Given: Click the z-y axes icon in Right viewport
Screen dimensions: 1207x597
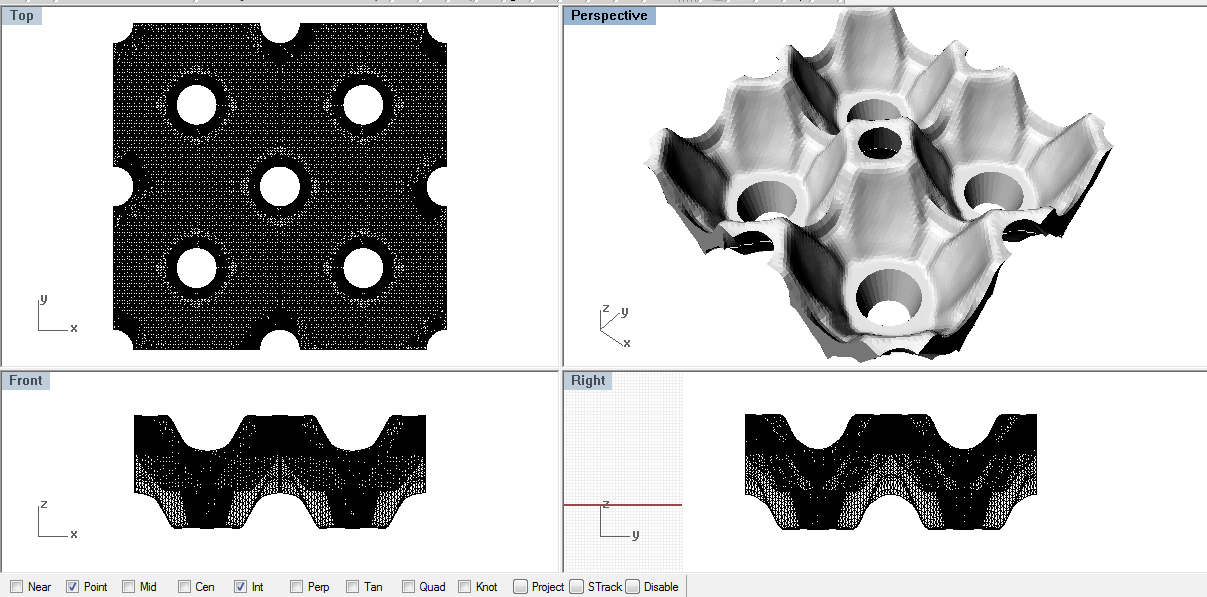Looking at the screenshot, I should click(x=618, y=520).
